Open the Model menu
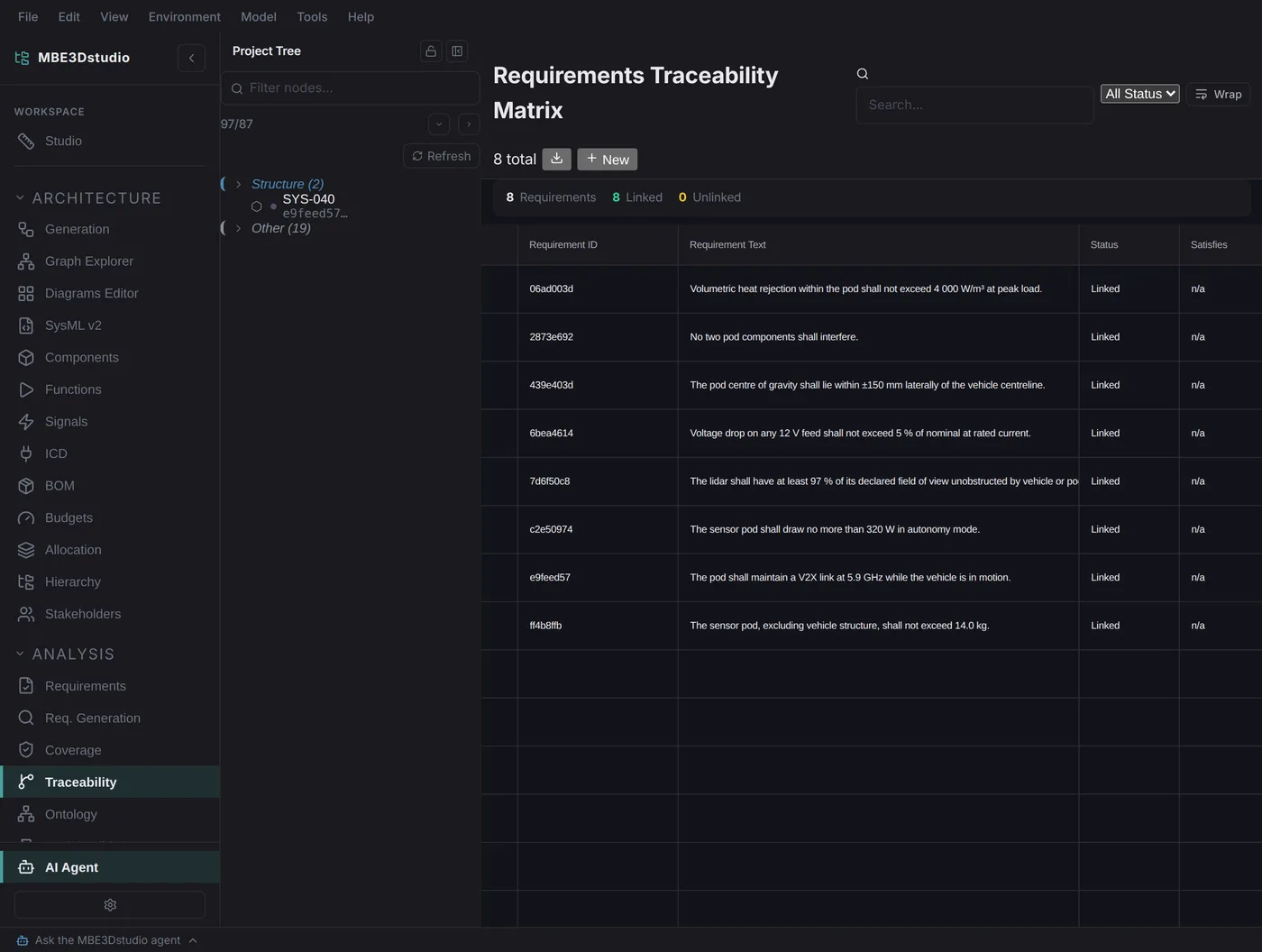Viewport: 1262px width, 952px height. coord(259,17)
